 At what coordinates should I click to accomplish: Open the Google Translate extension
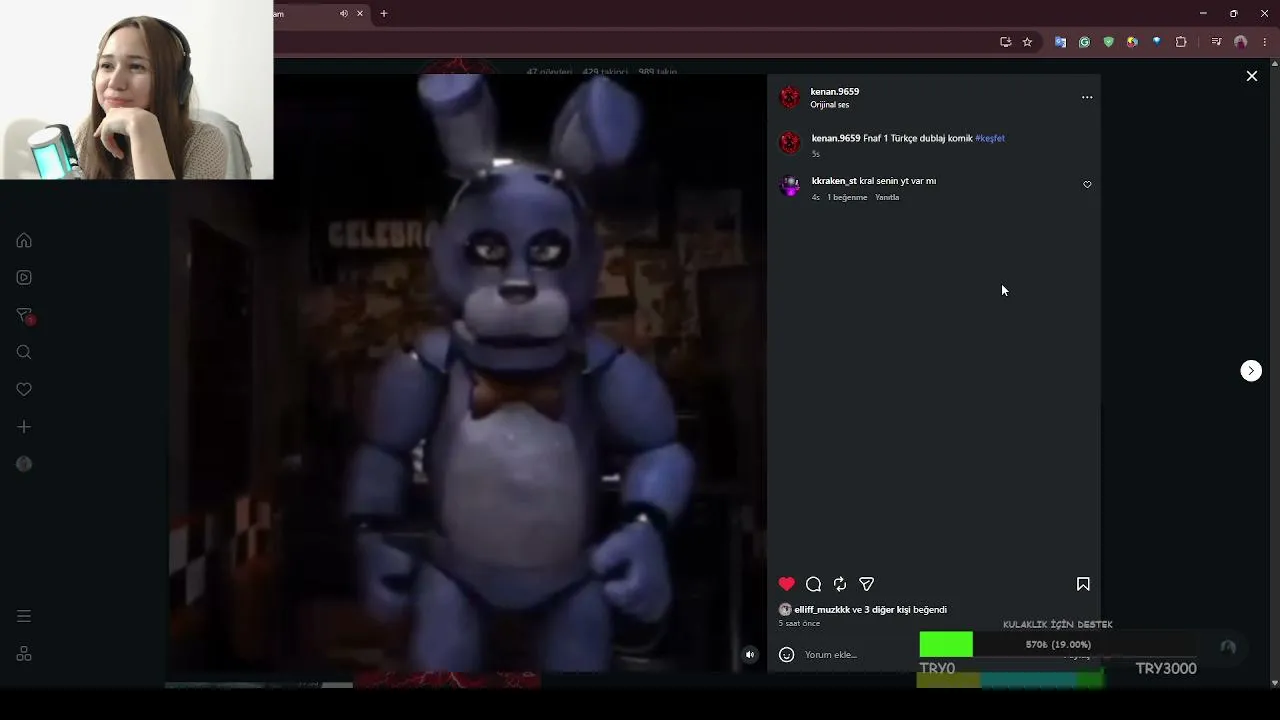(x=1060, y=42)
